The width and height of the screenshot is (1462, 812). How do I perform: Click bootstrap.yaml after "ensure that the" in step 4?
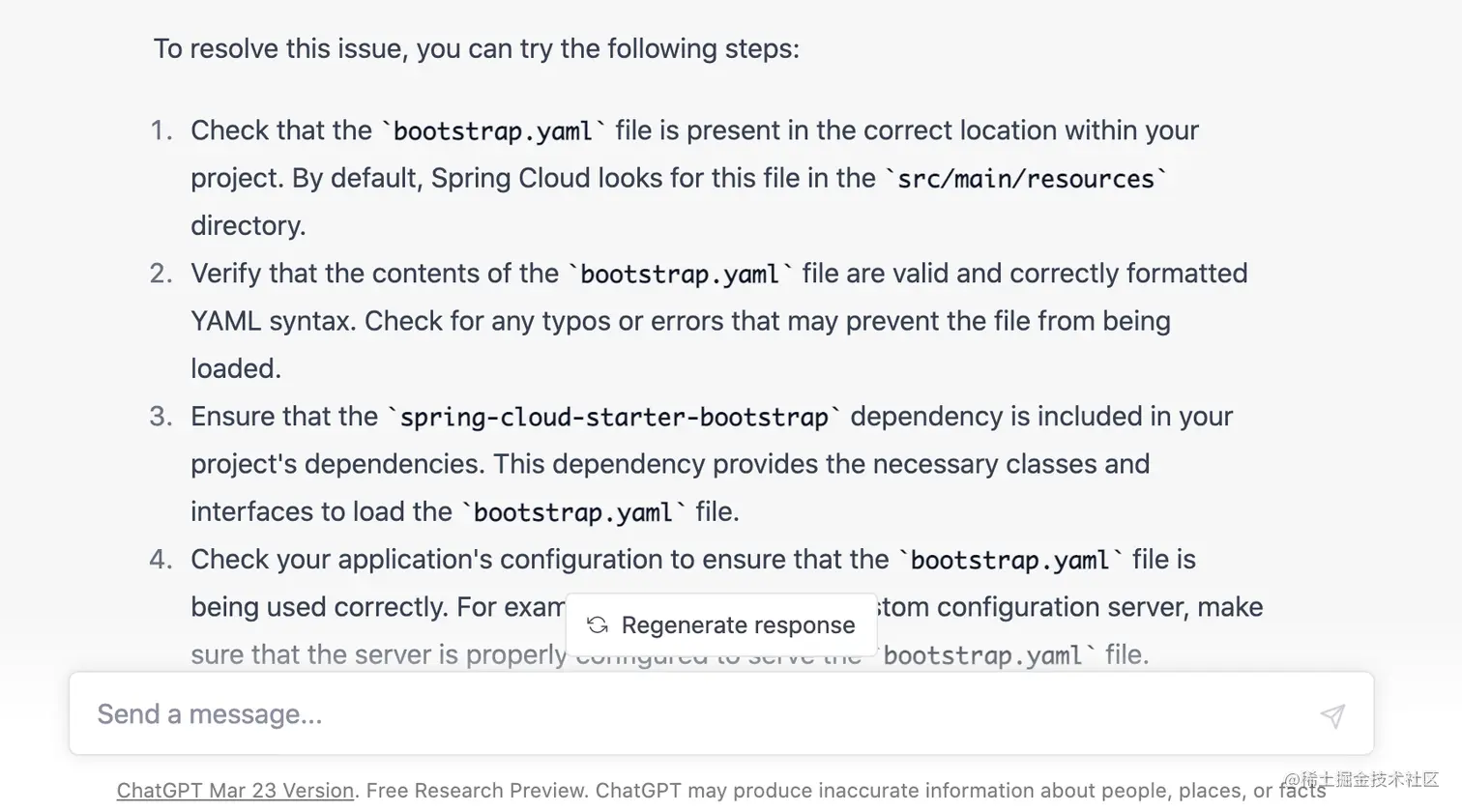point(1010,560)
